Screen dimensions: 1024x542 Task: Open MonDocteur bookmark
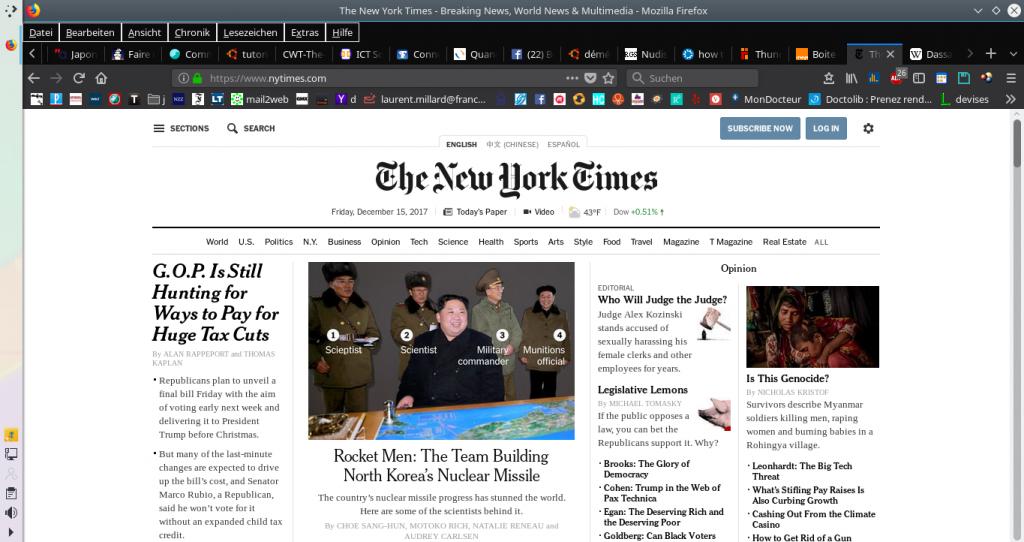click(x=766, y=99)
